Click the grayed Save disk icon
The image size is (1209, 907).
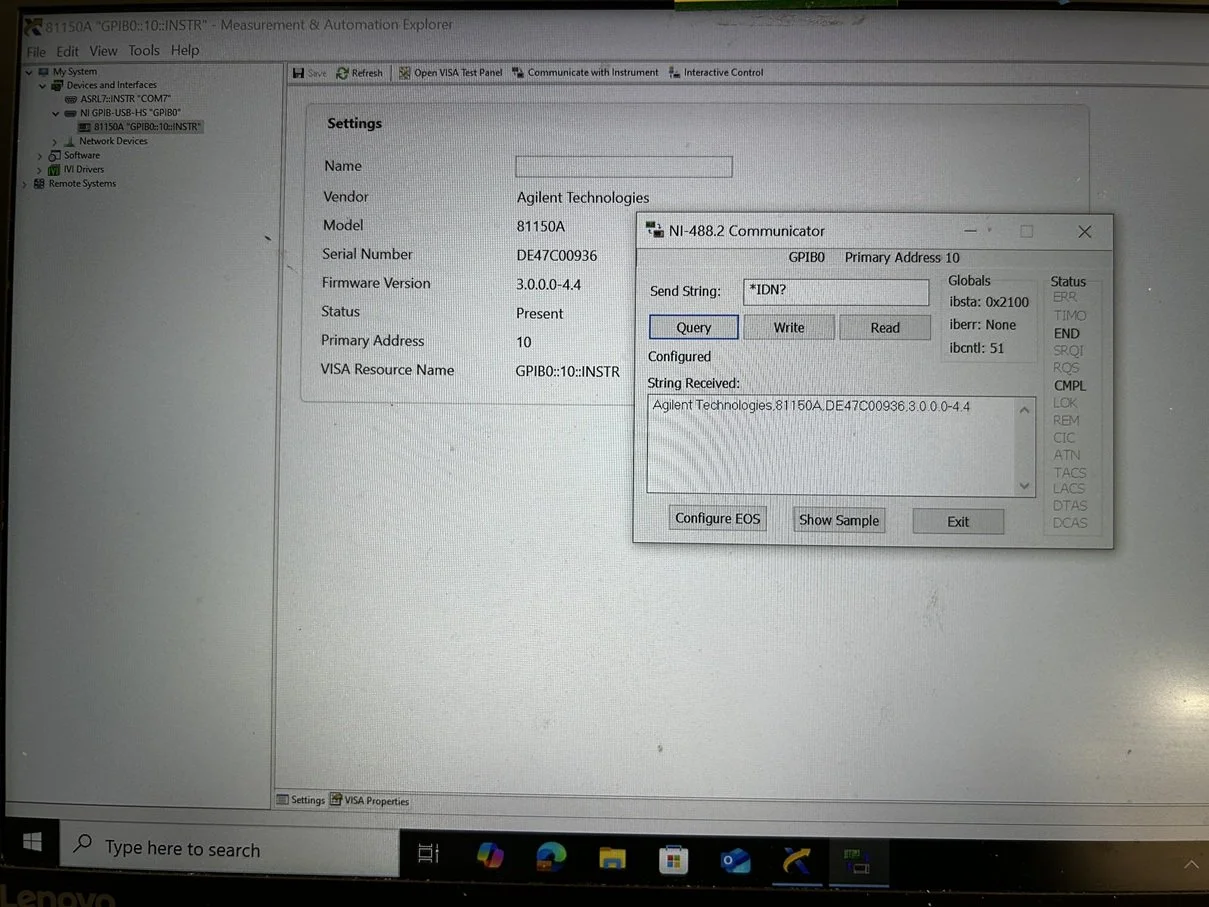(x=298, y=73)
